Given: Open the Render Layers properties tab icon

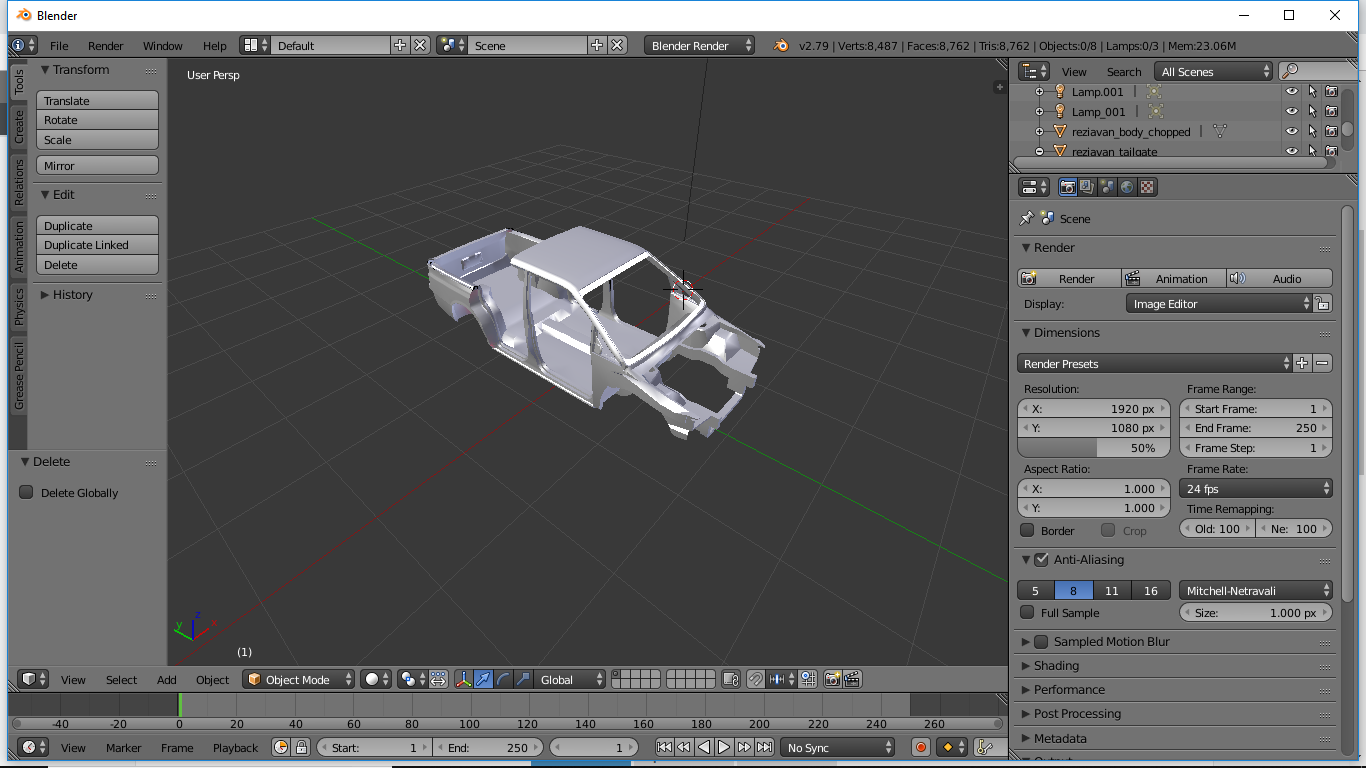Looking at the screenshot, I should (1087, 187).
